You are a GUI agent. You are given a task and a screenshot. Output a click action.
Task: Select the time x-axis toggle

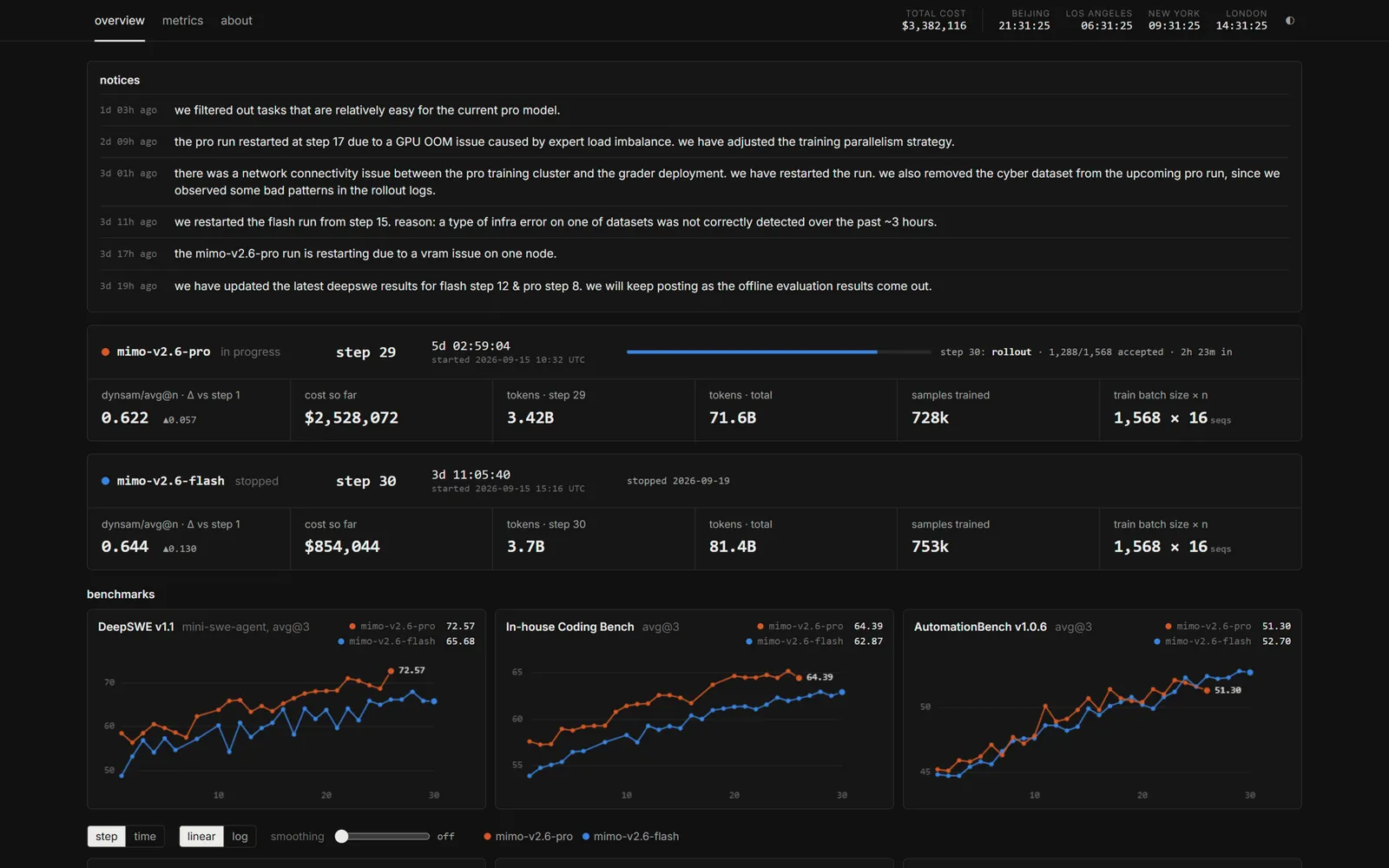pos(145,836)
